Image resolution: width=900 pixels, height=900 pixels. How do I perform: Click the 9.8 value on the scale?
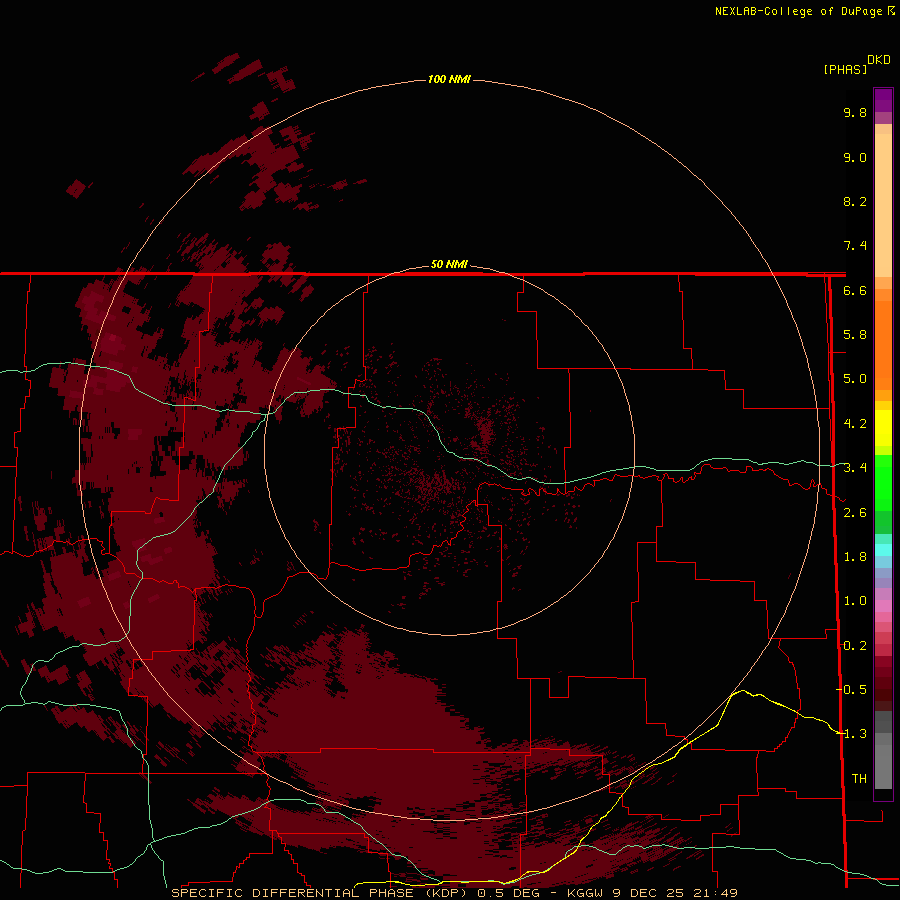[x=855, y=112]
